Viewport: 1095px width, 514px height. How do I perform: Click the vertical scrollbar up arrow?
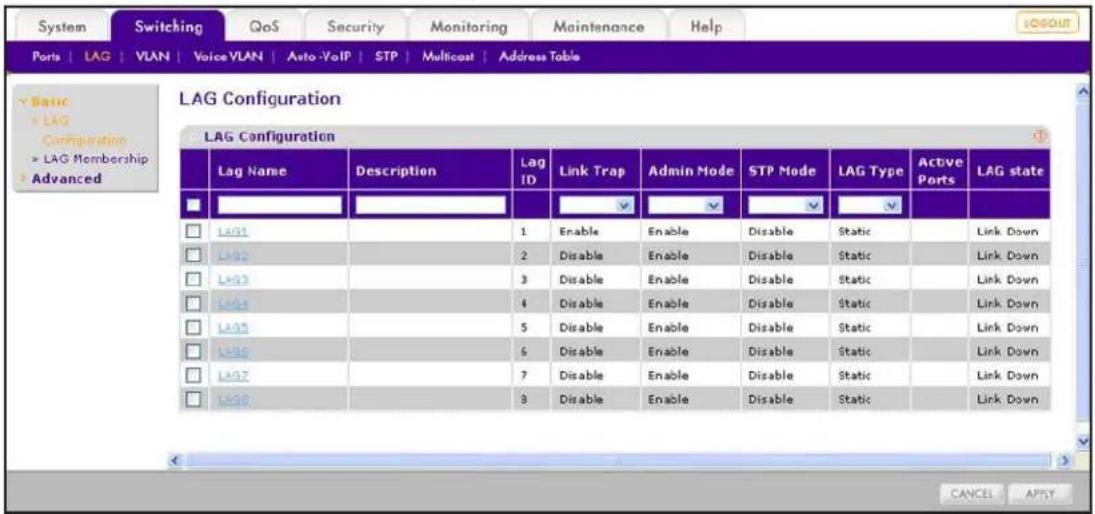point(1085,93)
